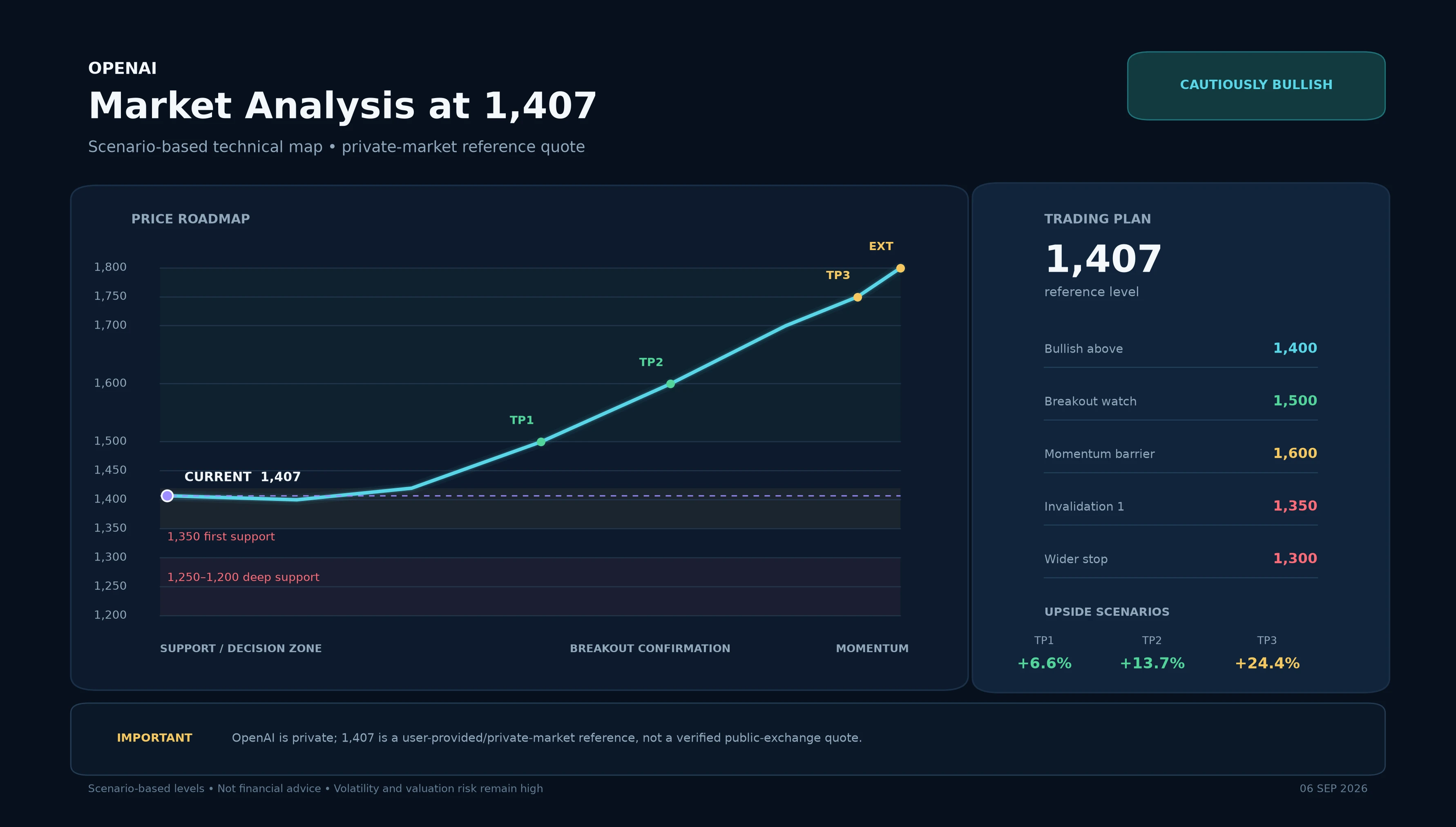Image resolution: width=1456 pixels, height=827 pixels.
Task: Click the 1,200 y-axis label
Action: [110, 615]
